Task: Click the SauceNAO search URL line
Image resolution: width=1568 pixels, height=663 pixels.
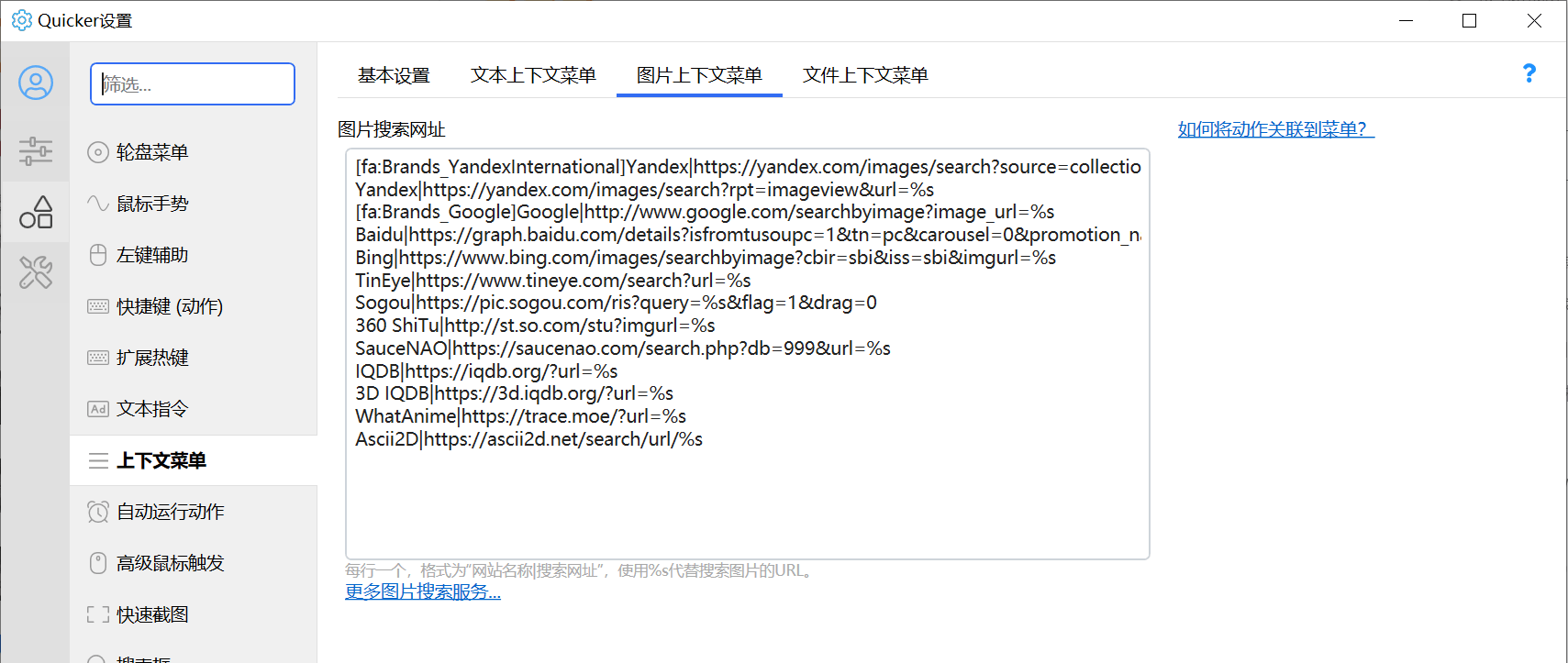Action: [x=623, y=348]
